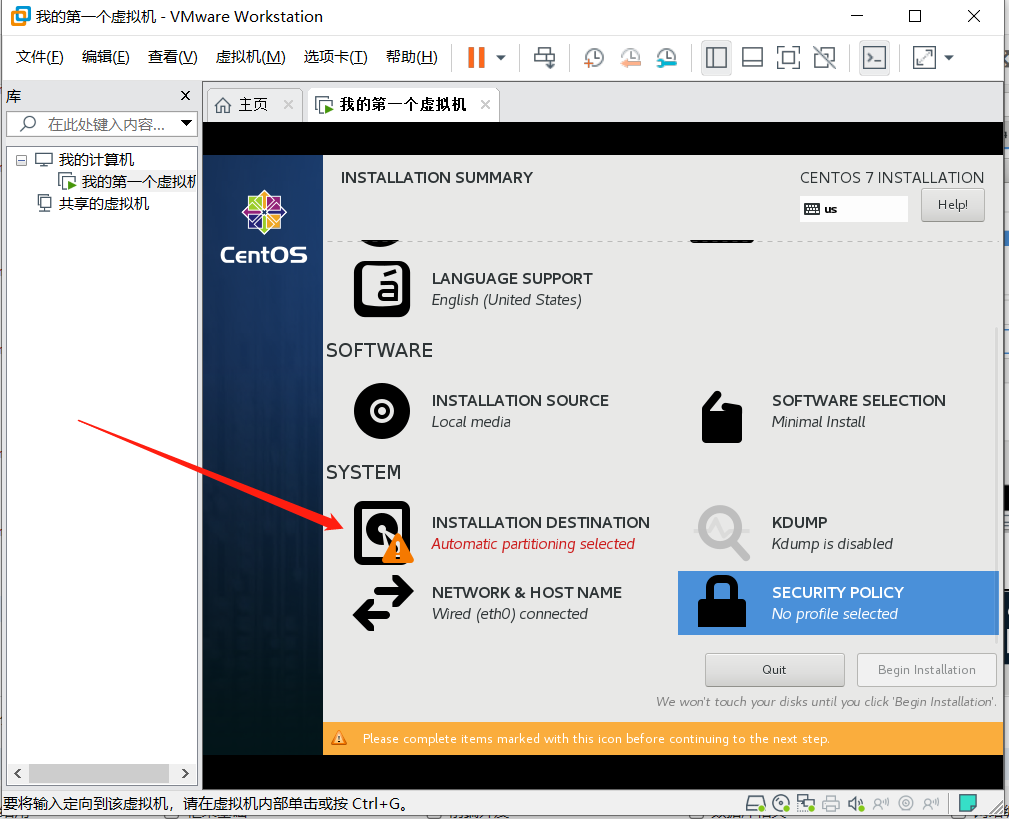
Task: Click the stretch guest display icon
Action: (924, 57)
